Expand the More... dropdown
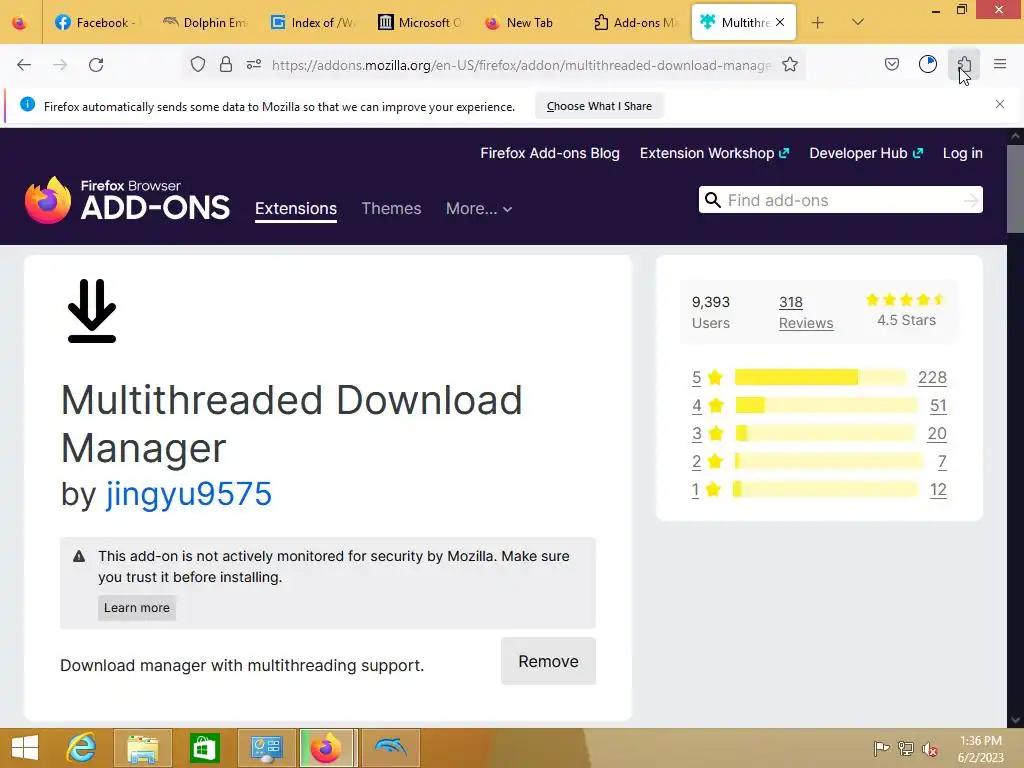 479,208
